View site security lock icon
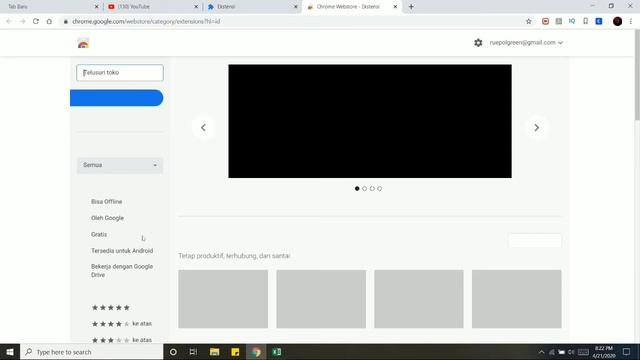 click(x=65, y=21)
